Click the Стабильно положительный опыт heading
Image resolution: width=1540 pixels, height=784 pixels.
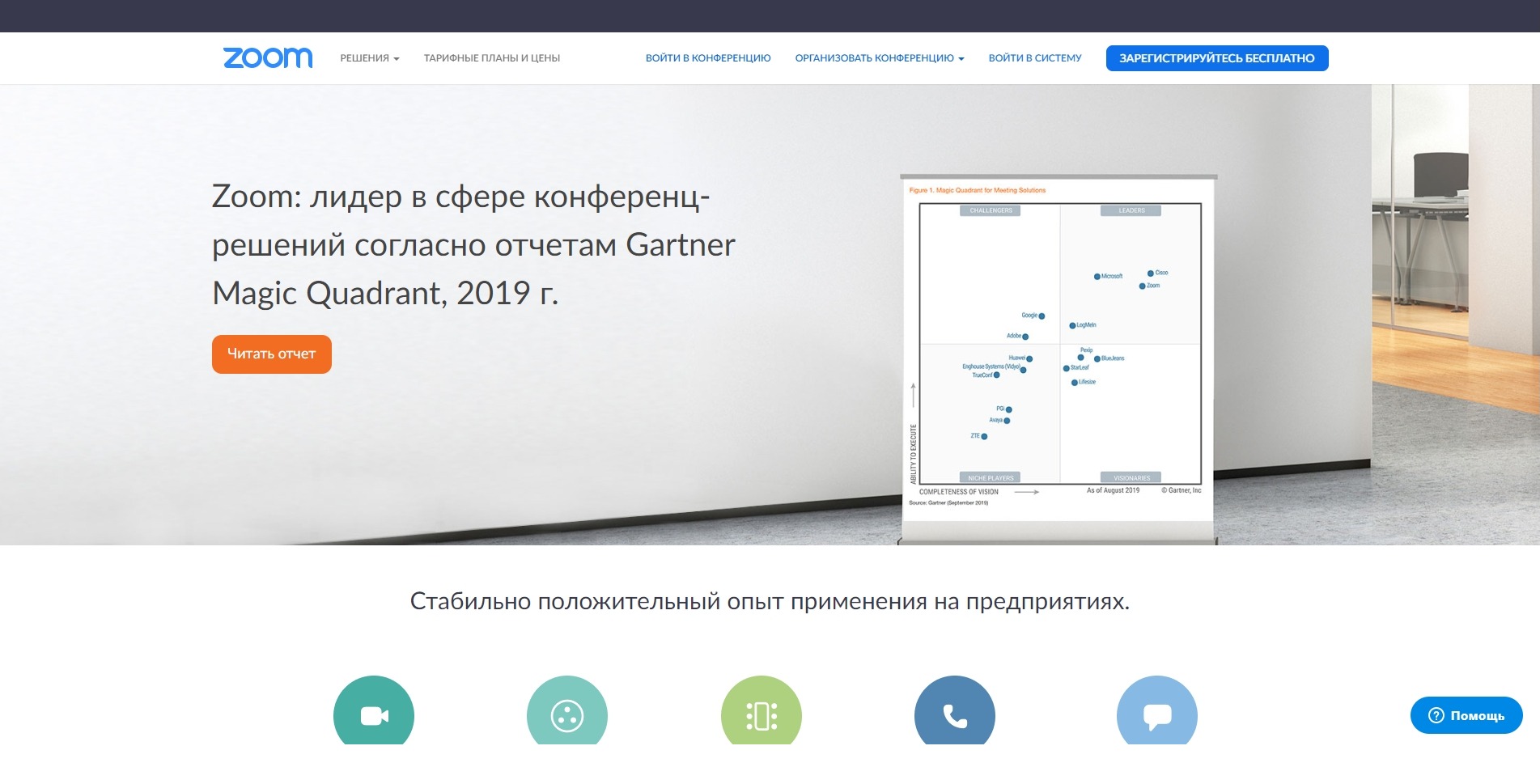pyautogui.click(x=770, y=601)
